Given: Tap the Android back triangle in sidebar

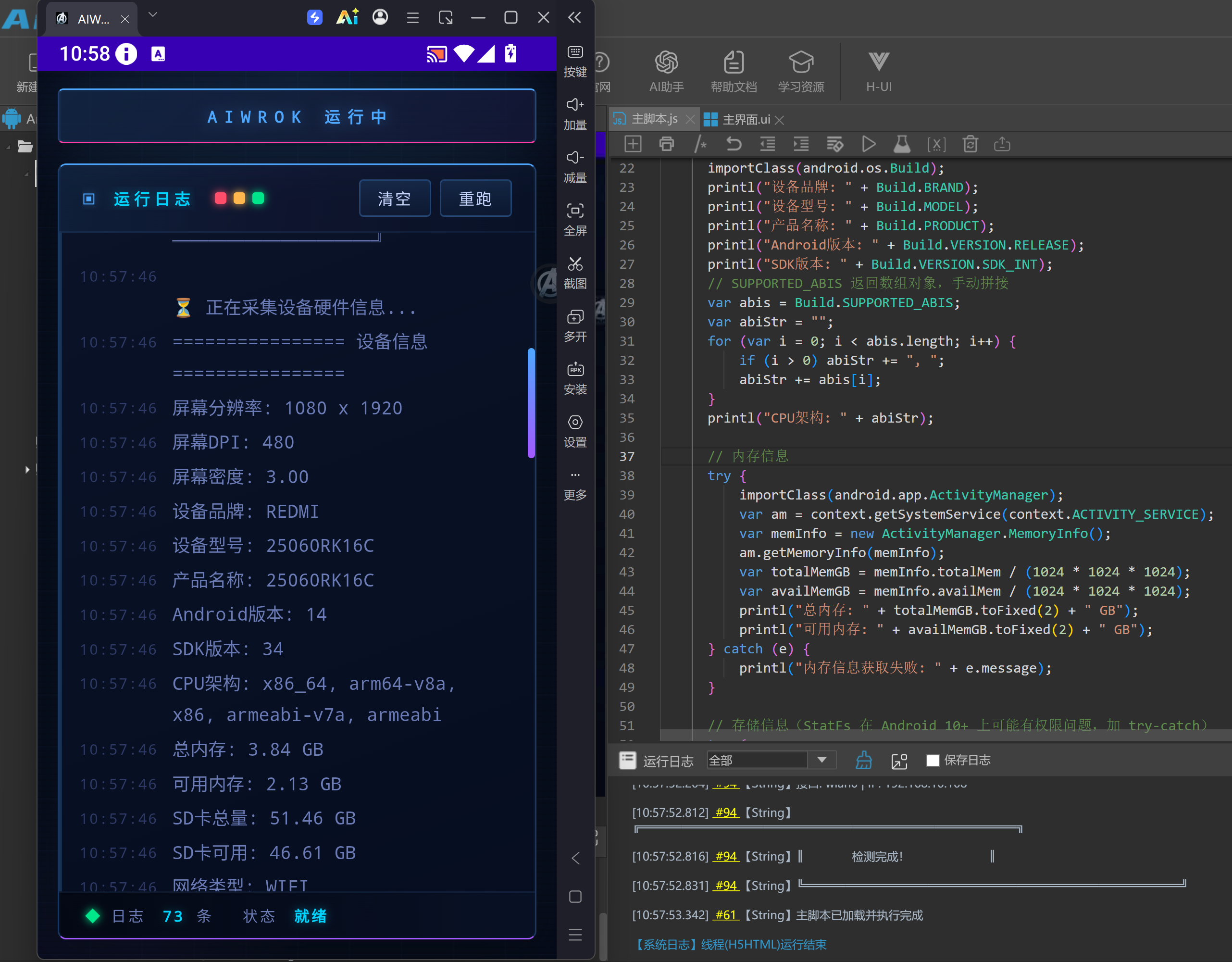Looking at the screenshot, I should tap(575, 858).
